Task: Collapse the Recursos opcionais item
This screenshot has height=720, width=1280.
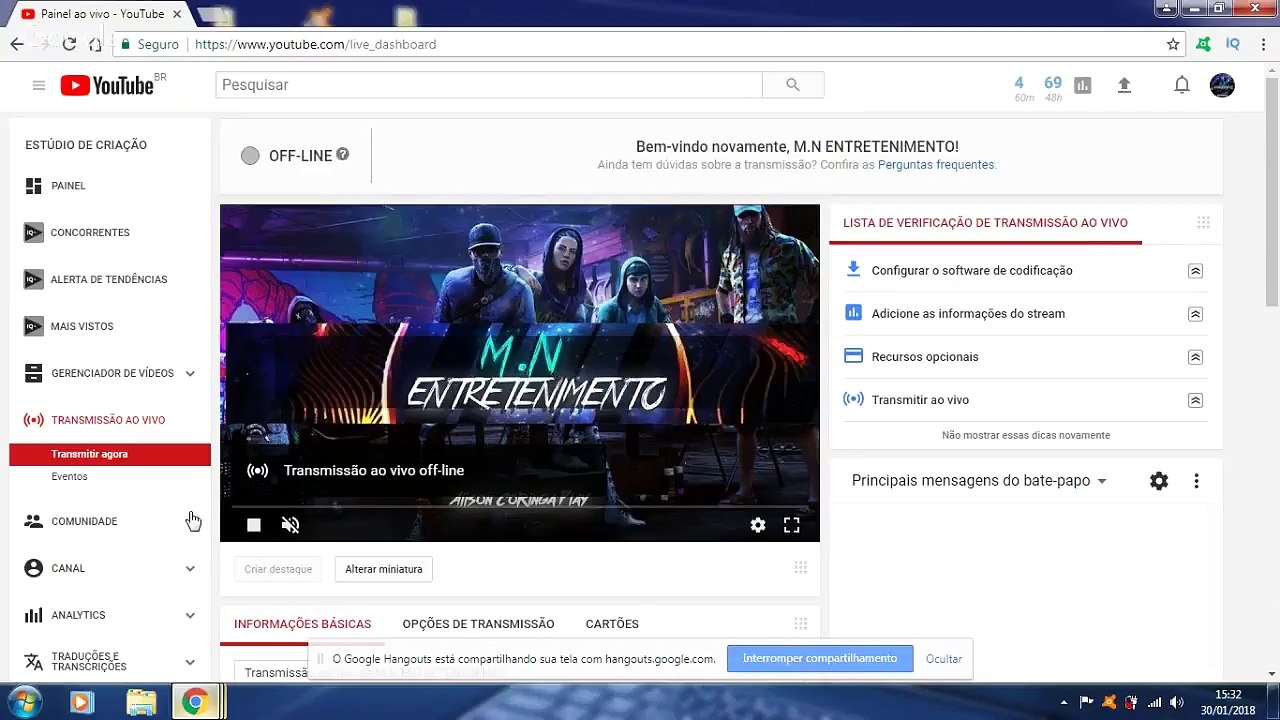Action: point(1195,357)
